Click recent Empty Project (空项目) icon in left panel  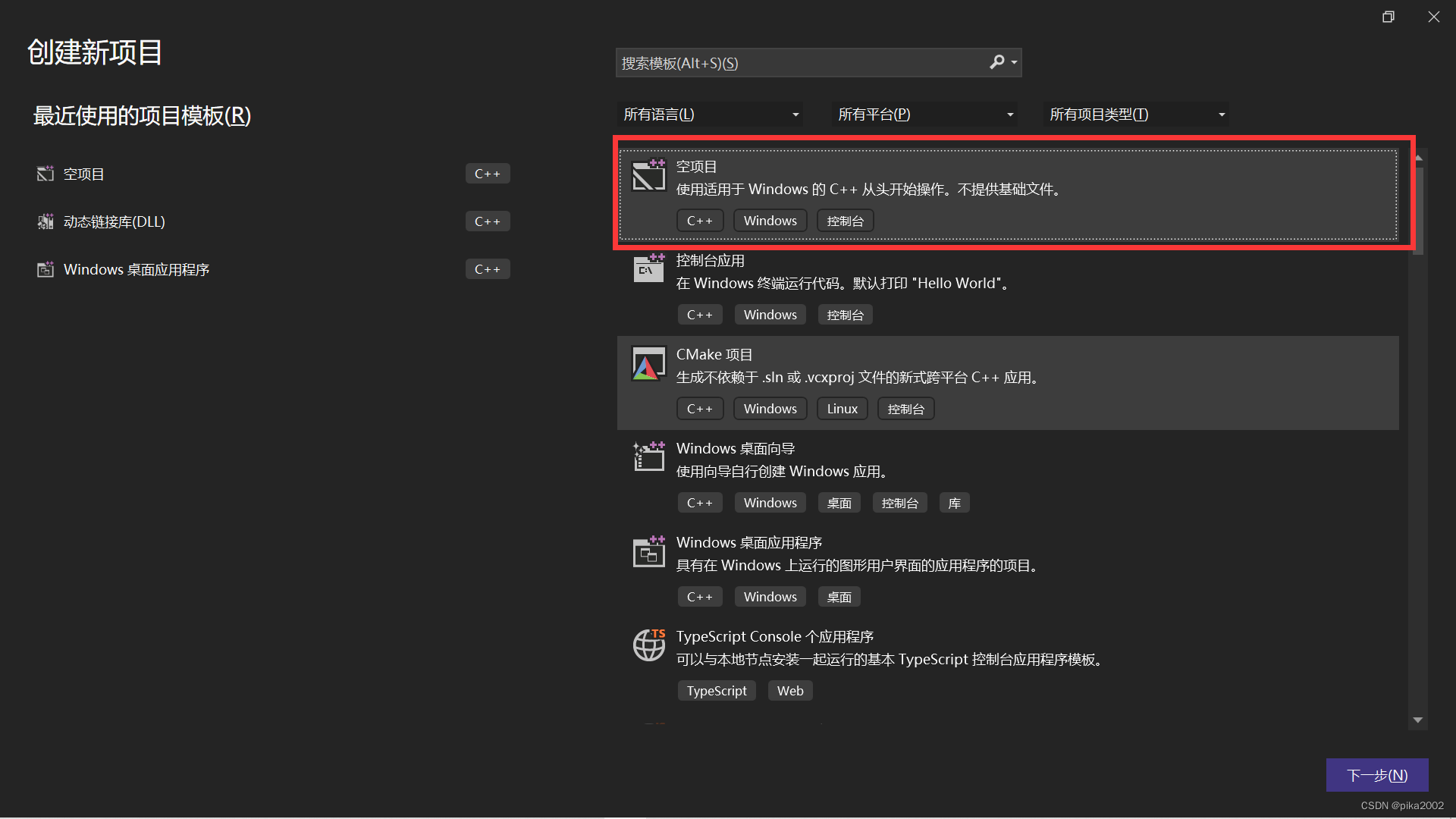(x=45, y=174)
